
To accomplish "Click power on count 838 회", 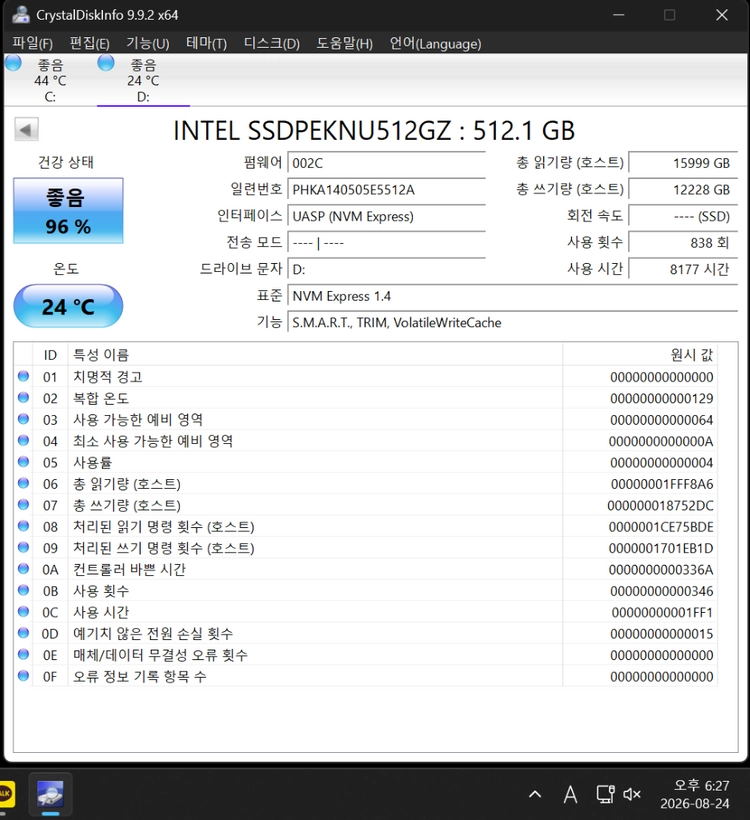I will [683, 243].
